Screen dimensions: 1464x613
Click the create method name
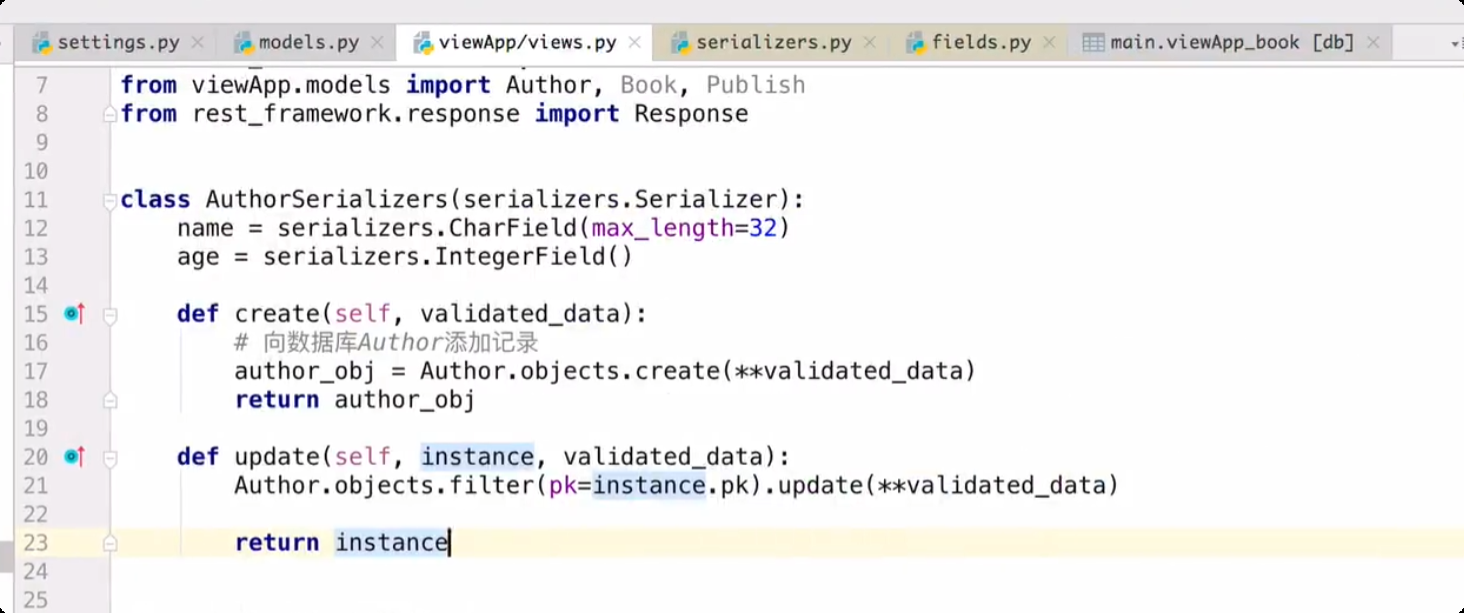pyautogui.click(x=277, y=314)
